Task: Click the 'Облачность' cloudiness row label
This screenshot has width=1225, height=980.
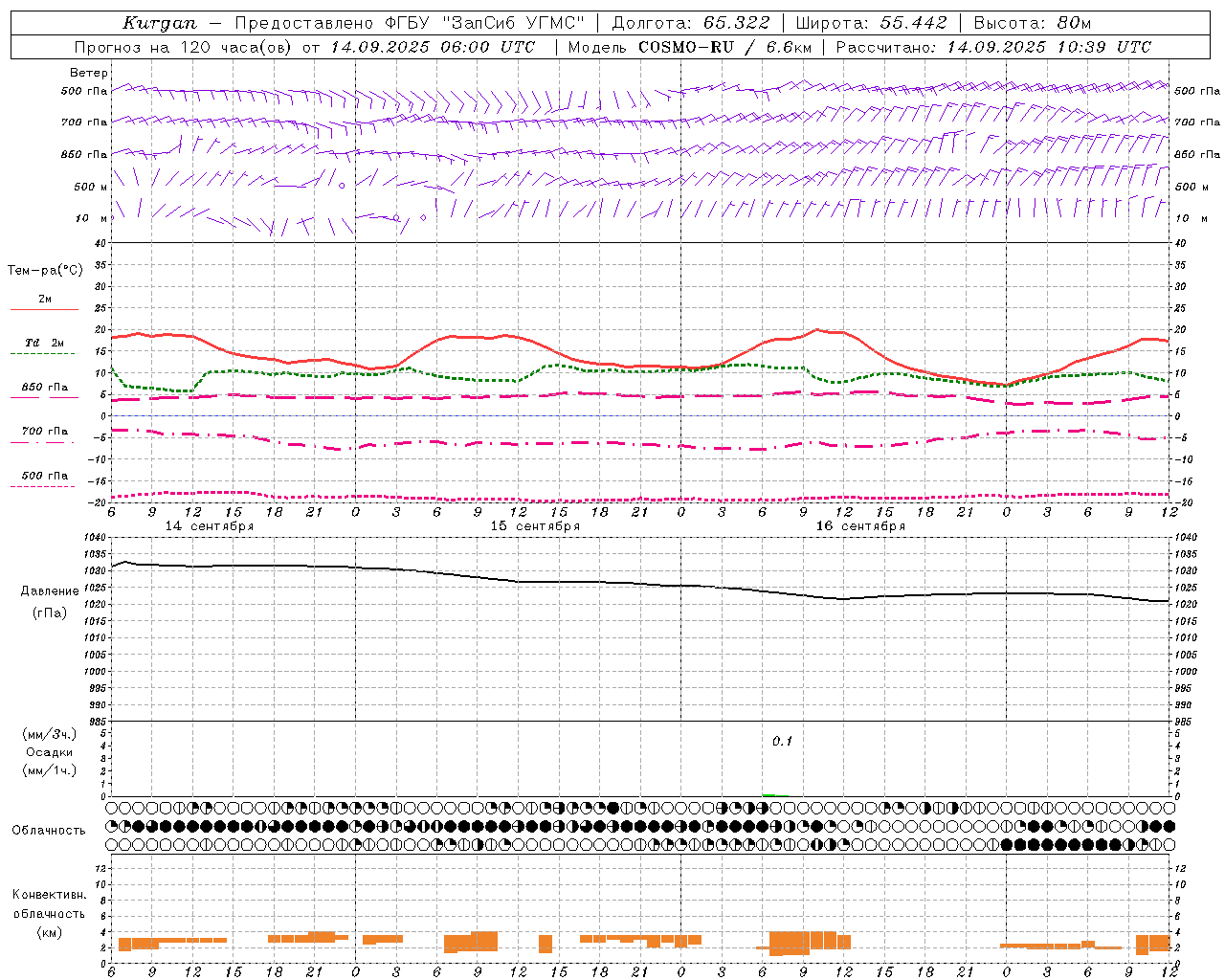Action: (x=49, y=830)
